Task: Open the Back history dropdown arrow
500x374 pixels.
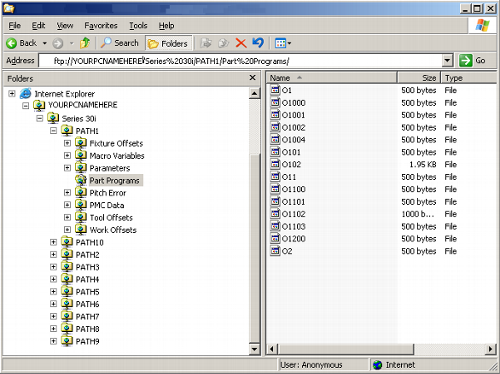Action: 45,43
